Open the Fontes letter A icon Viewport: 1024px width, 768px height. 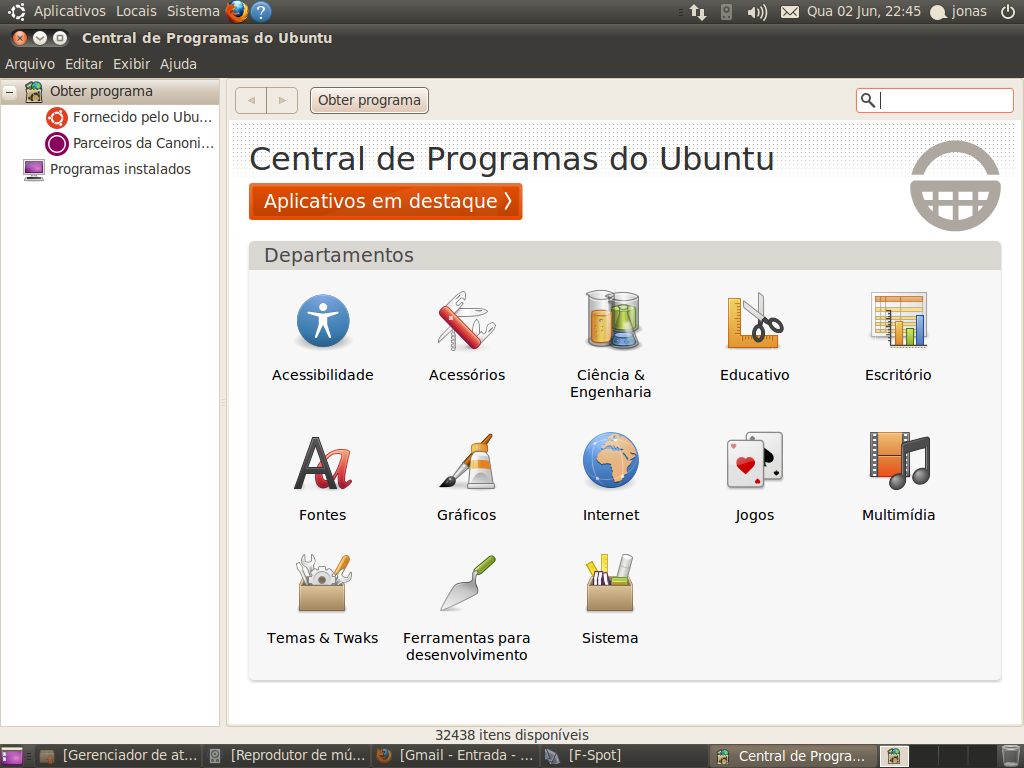coord(323,463)
